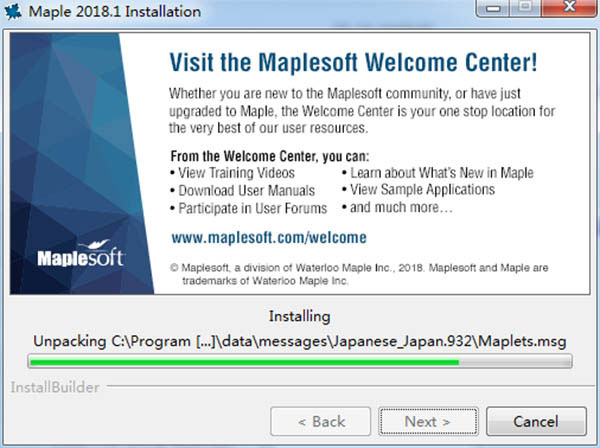The image size is (600, 448).
Task: Click the InstallBuilder label
Action: (55, 387)
